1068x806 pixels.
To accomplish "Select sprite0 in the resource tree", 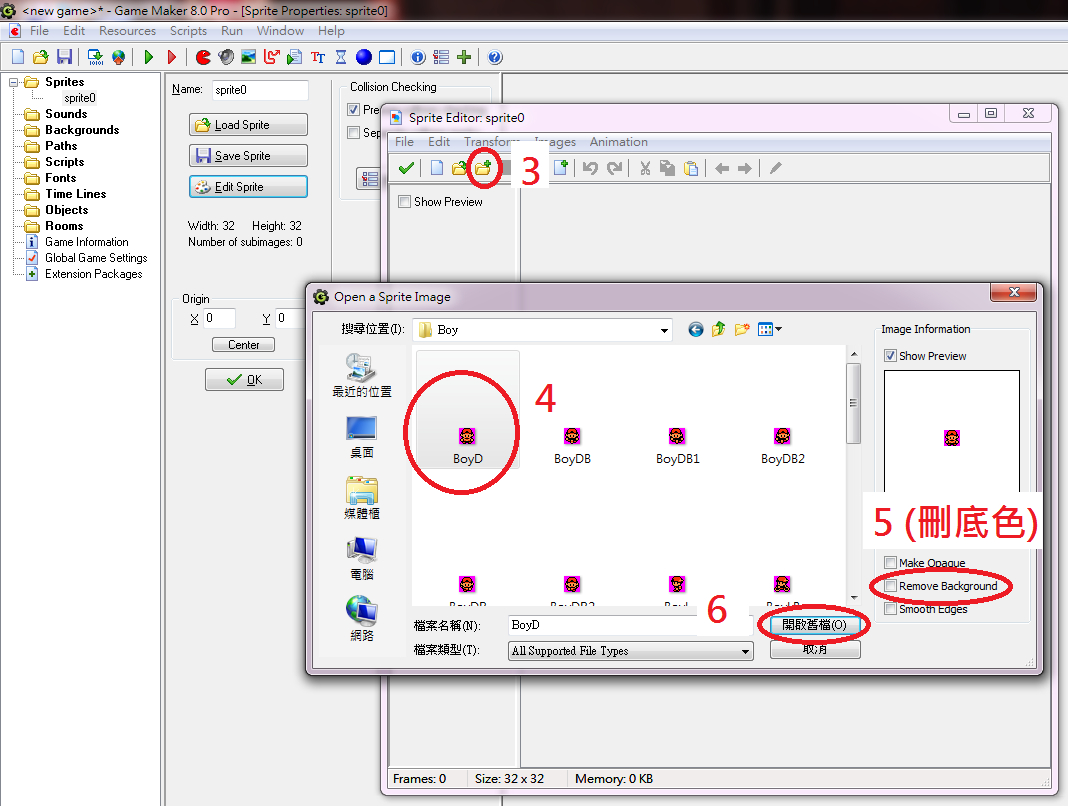I will coord(80,98).
